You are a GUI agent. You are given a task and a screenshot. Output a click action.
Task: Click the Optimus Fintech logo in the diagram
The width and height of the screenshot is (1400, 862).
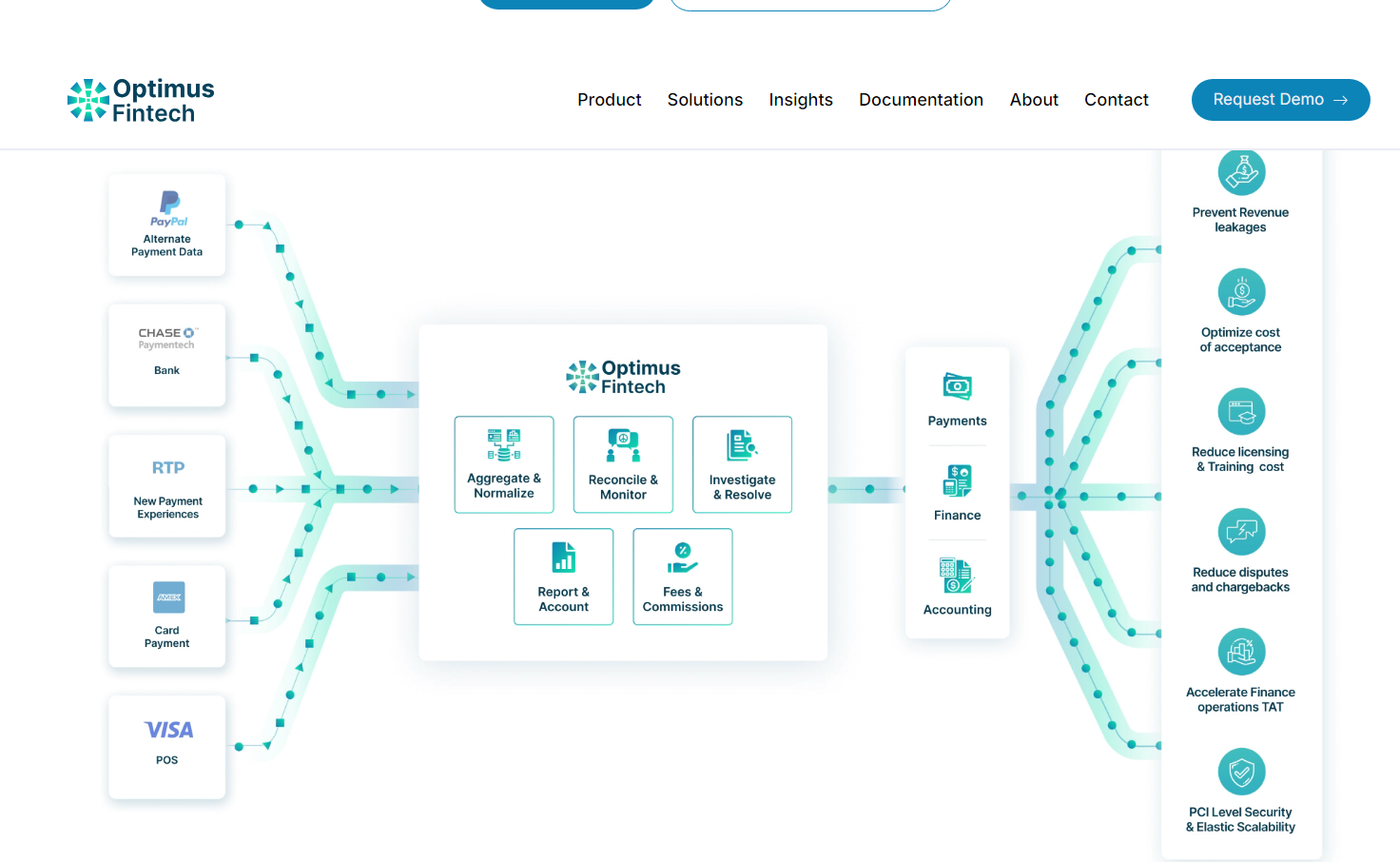click(x=624, y=377)
